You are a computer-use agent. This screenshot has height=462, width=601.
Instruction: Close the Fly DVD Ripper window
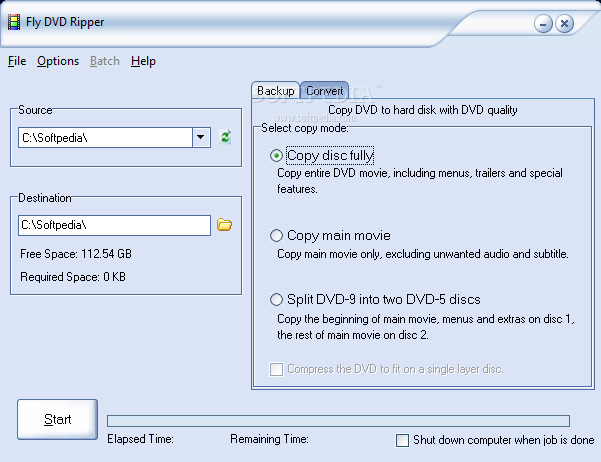coord(564,24)
